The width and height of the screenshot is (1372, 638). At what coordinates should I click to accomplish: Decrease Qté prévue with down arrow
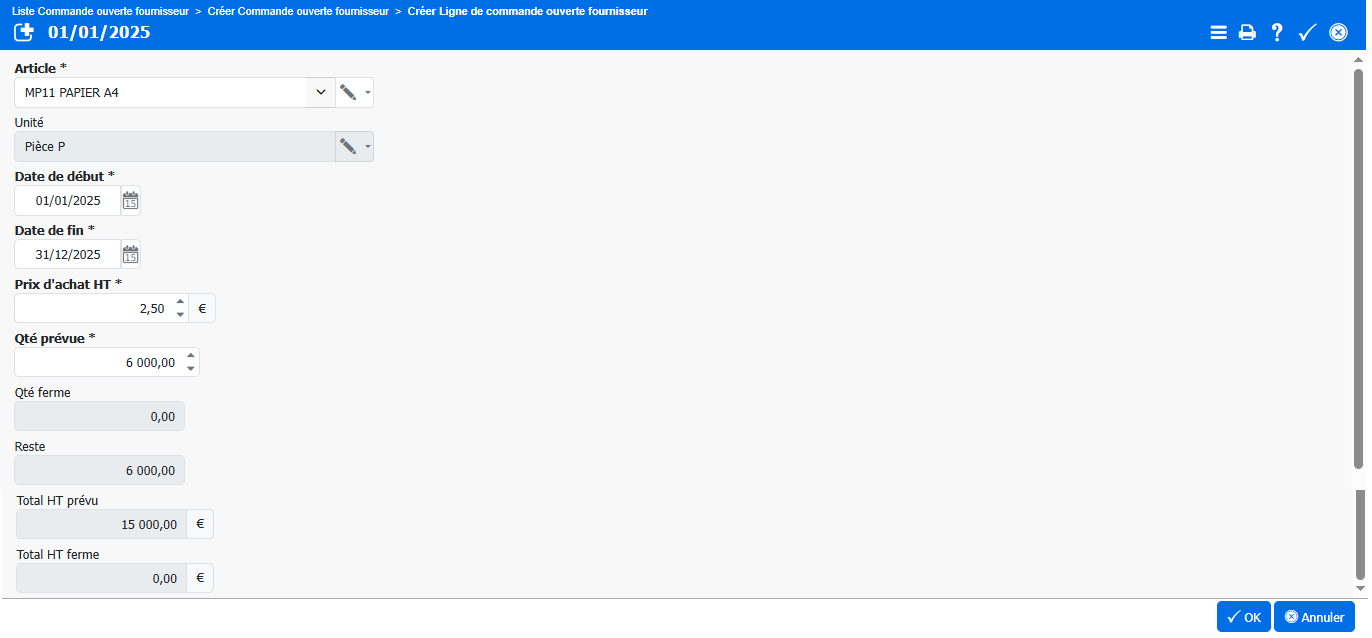[190, 369]
